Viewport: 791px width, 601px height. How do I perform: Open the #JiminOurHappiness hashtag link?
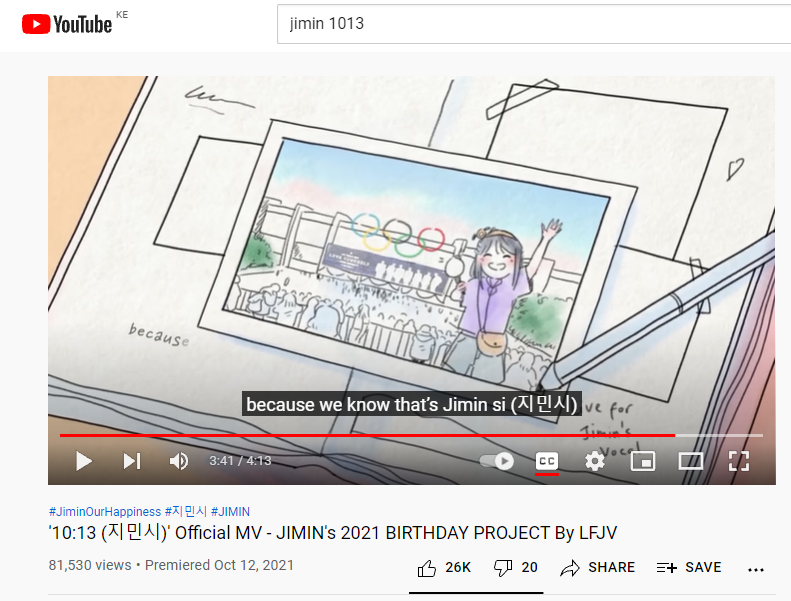105,512
